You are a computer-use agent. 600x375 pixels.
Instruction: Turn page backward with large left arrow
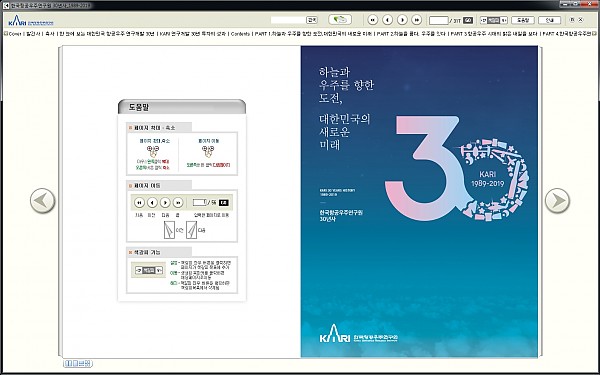click(42, 201)
